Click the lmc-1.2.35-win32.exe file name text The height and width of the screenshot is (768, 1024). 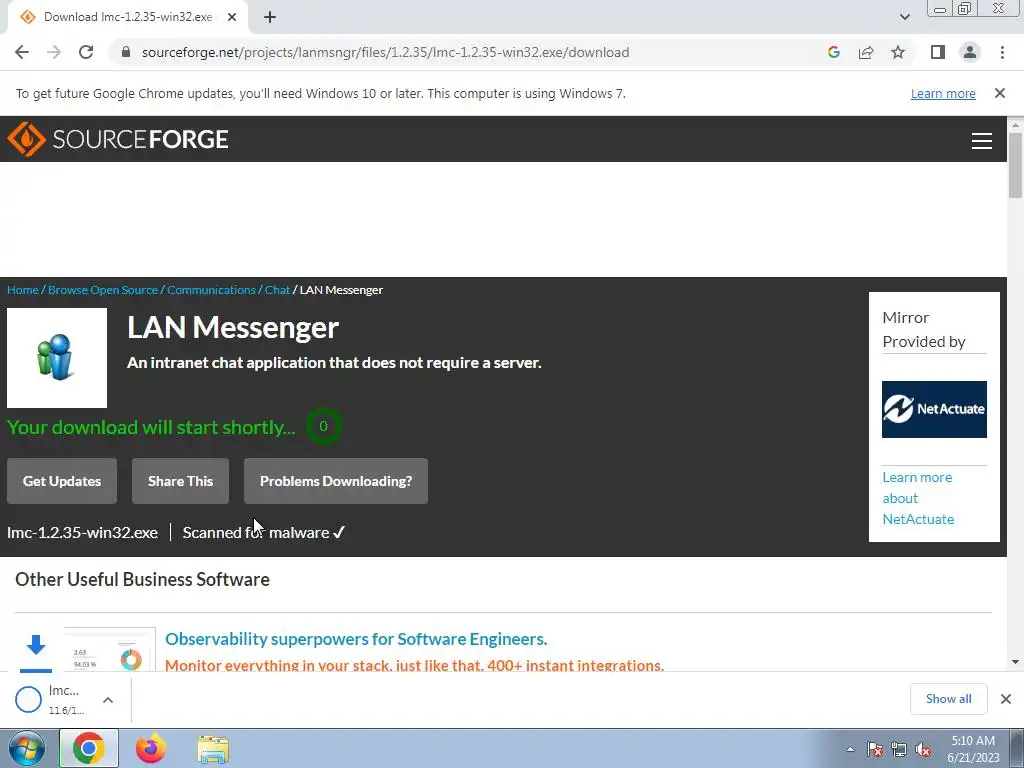[82, 532]
